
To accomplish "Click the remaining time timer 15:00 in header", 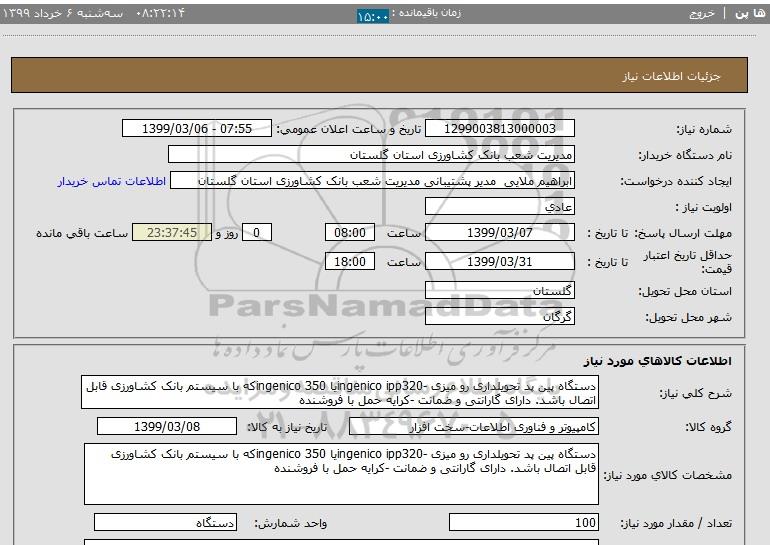I will [x=373, y=17].
